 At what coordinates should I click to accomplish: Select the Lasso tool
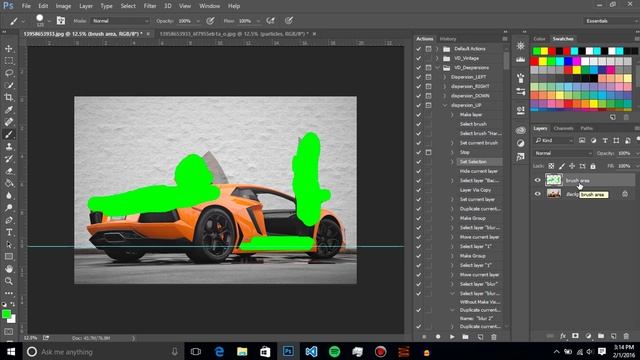9,73
